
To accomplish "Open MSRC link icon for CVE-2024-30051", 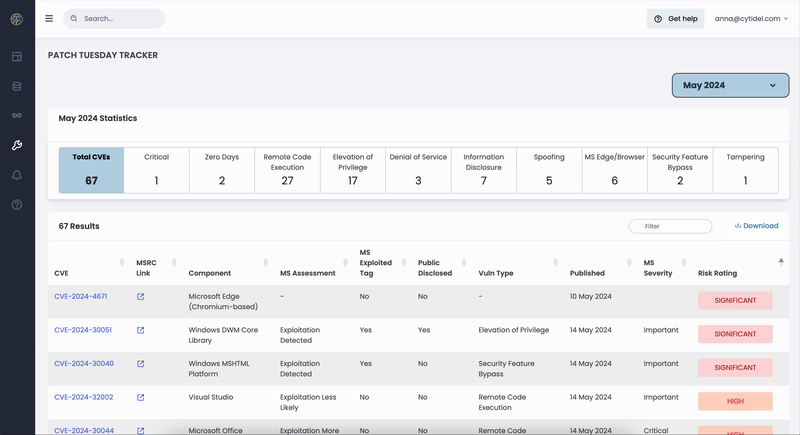I will tap(140, 330).
